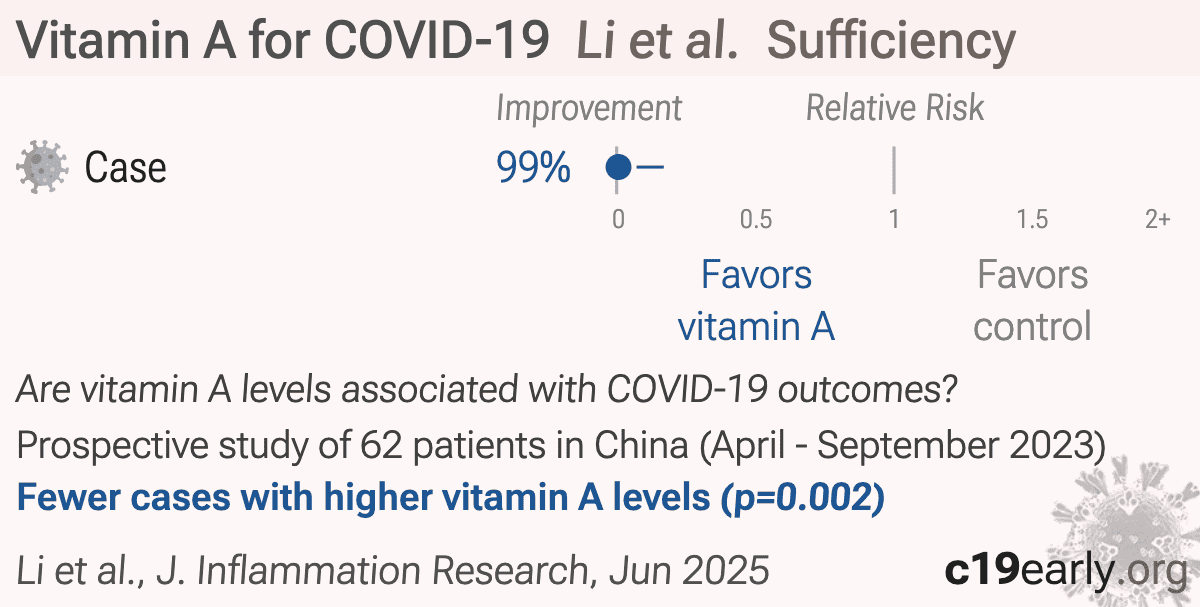The width and height of the screenshot is (1200, 607).
Task: Click the bold Fewer cases p=0.002 conclusion
Action: tap(451, 498)
